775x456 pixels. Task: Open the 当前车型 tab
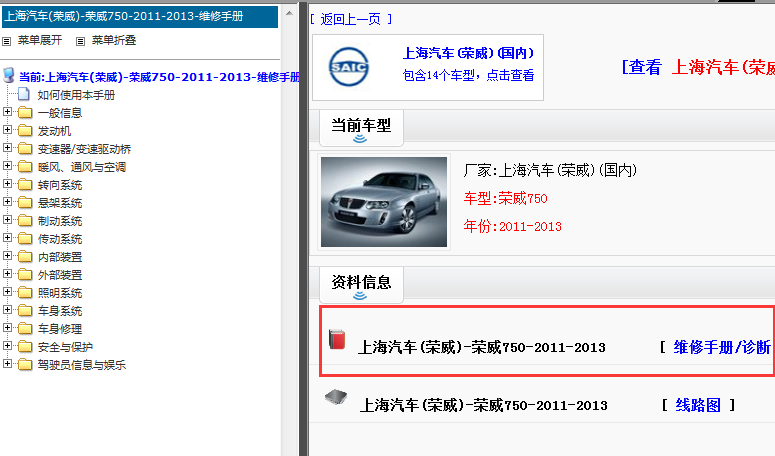click(x=361, y=127)
